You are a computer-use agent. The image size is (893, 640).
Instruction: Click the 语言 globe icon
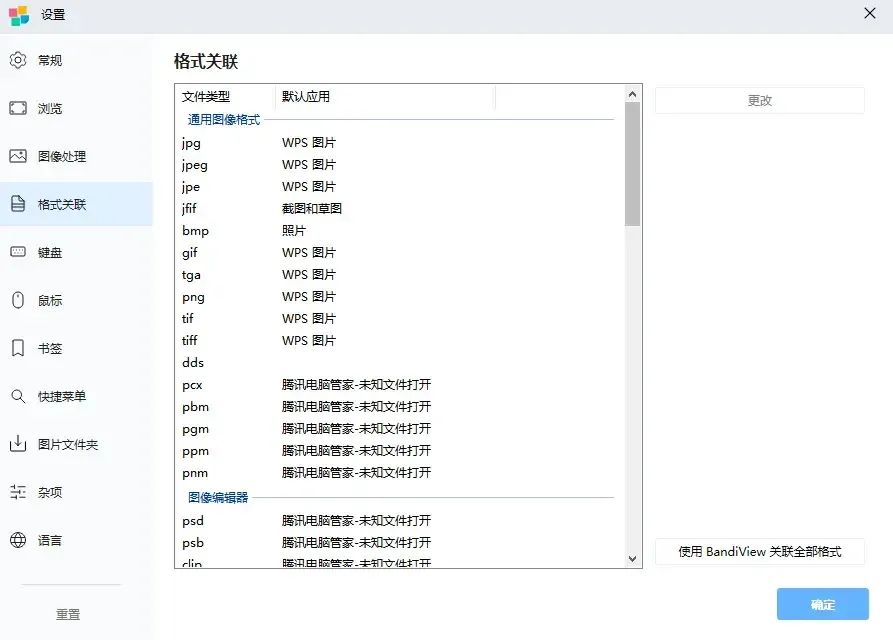(x=18, y=540)
